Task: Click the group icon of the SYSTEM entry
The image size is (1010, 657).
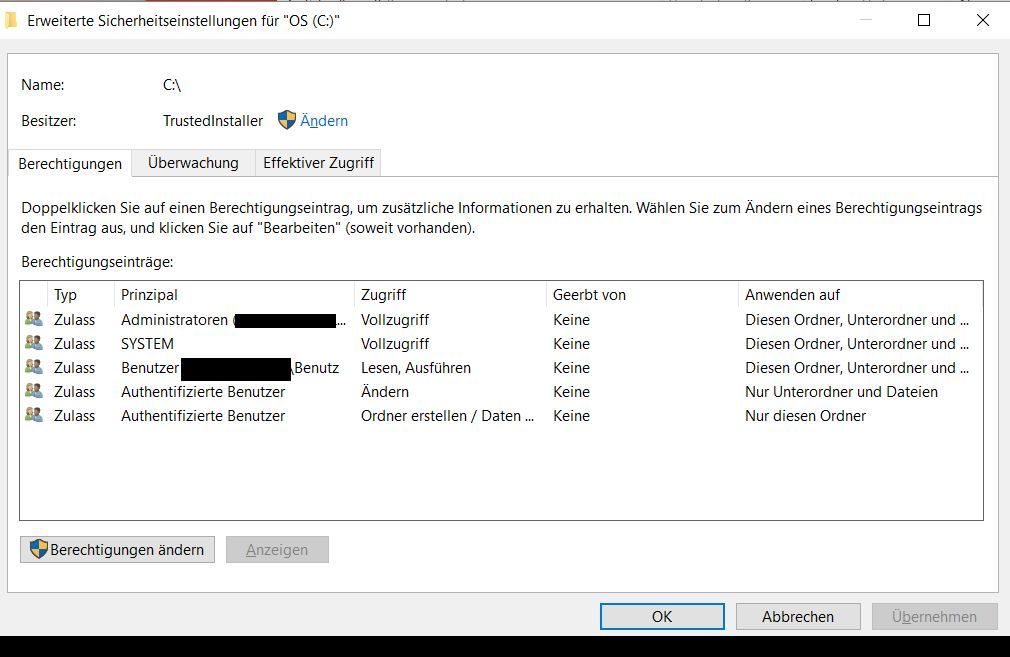Action: click(x=33, y=343)
